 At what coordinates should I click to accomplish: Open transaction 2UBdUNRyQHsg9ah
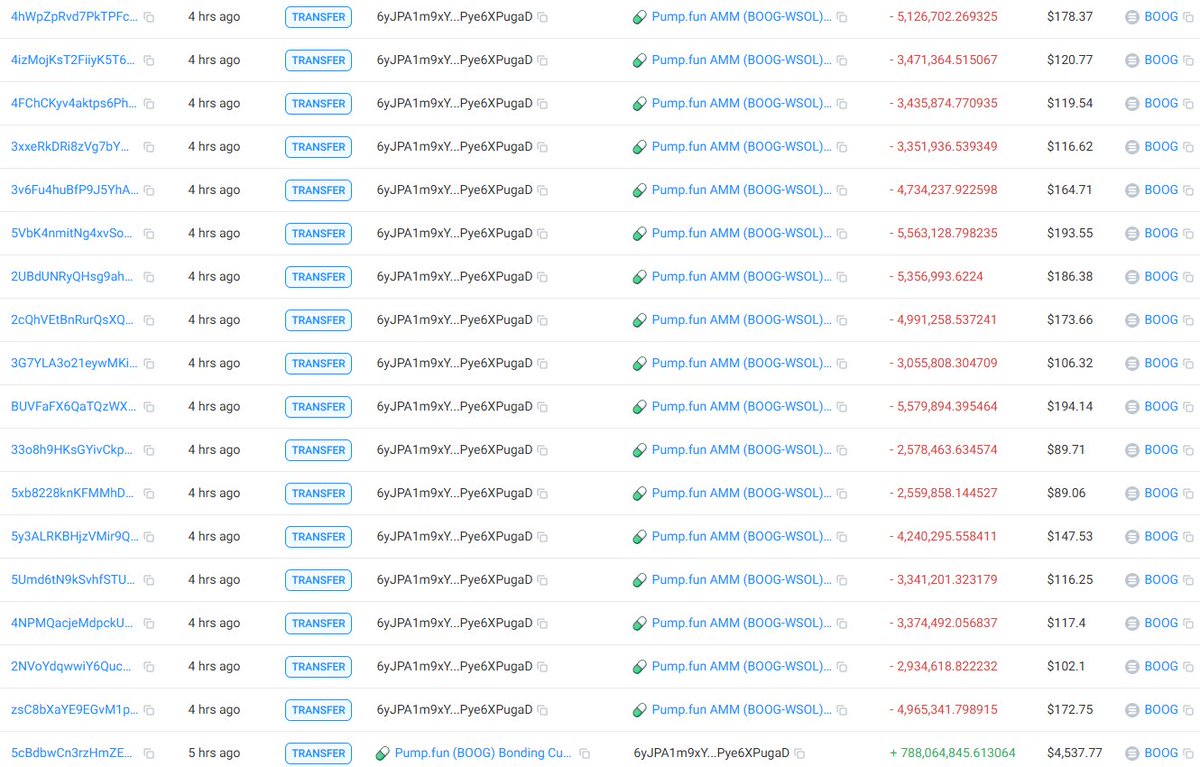click(72, 276)
